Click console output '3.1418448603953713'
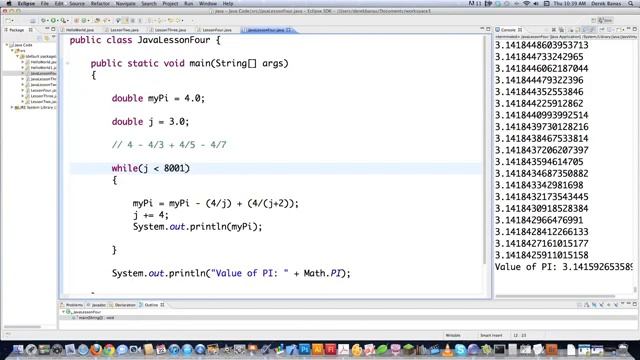640x360 pixels. 542,45
